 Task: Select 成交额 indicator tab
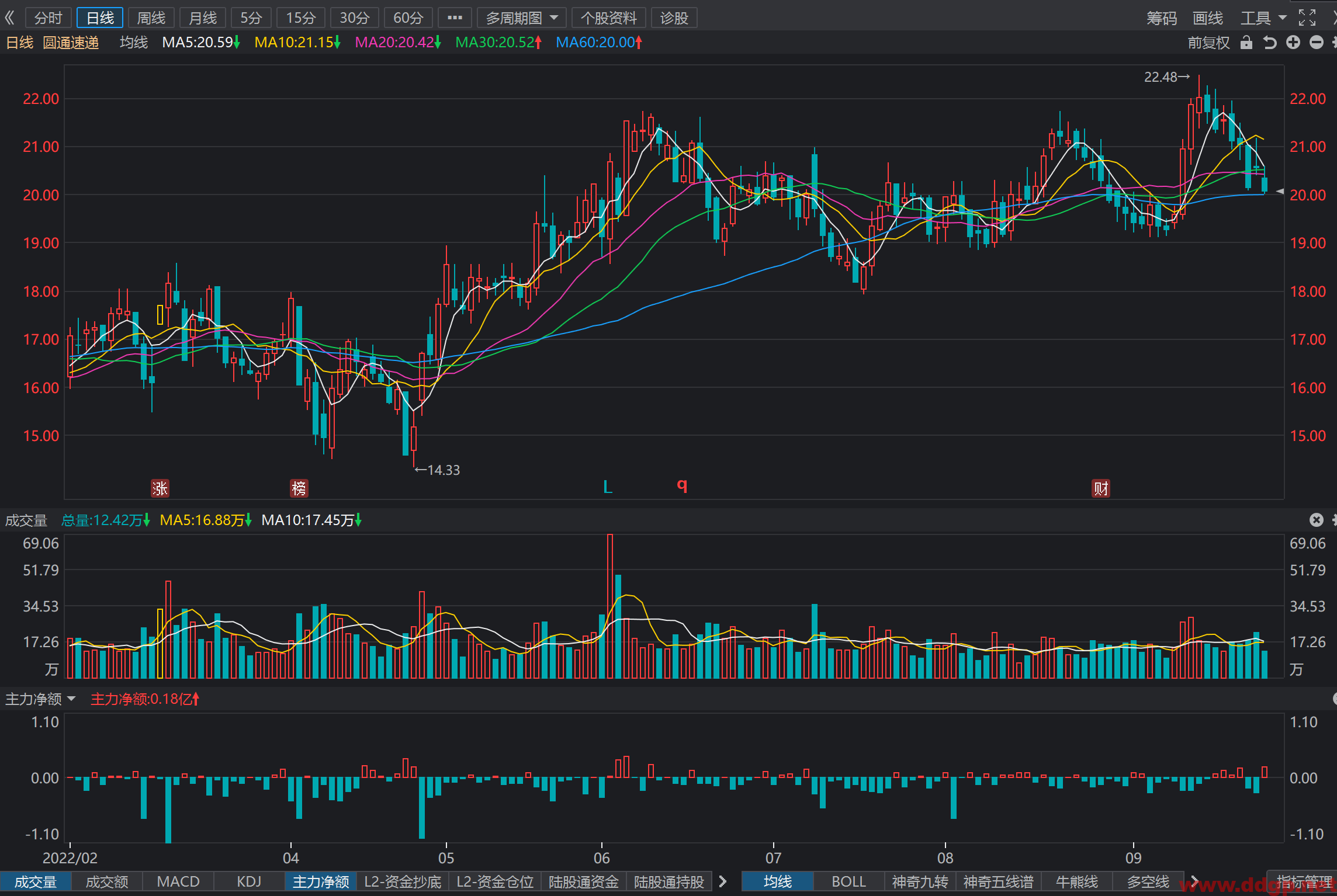107,881
